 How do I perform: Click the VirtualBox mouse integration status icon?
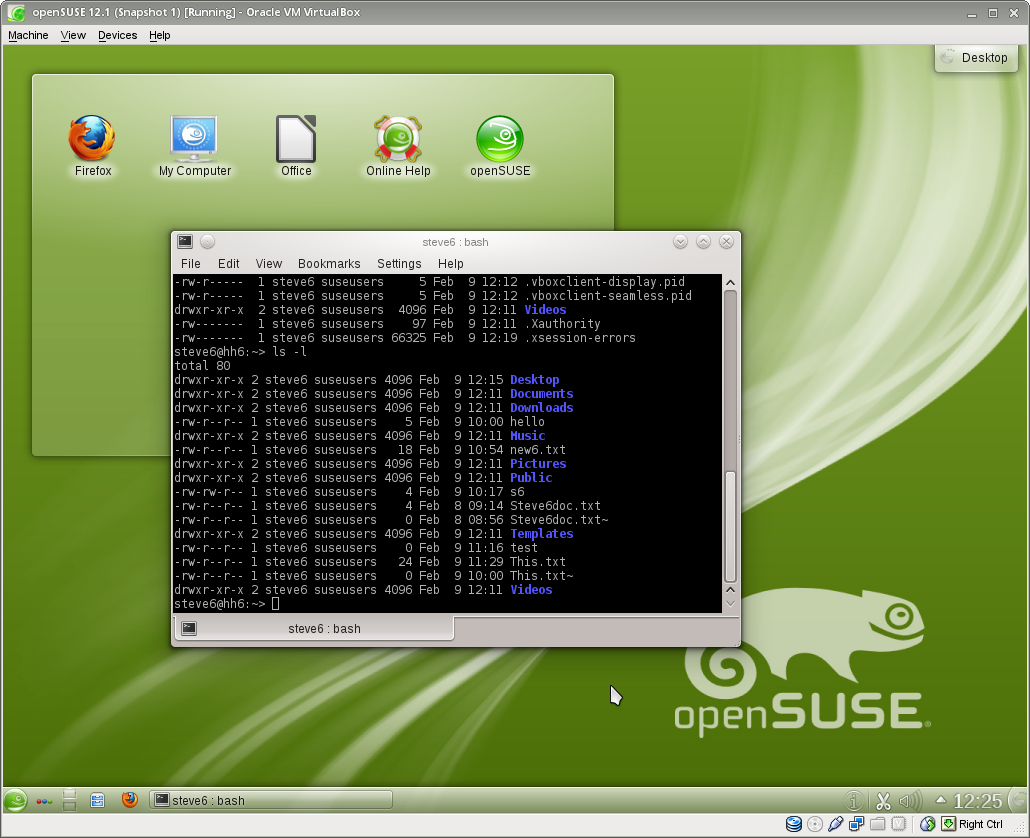[928, 824]
